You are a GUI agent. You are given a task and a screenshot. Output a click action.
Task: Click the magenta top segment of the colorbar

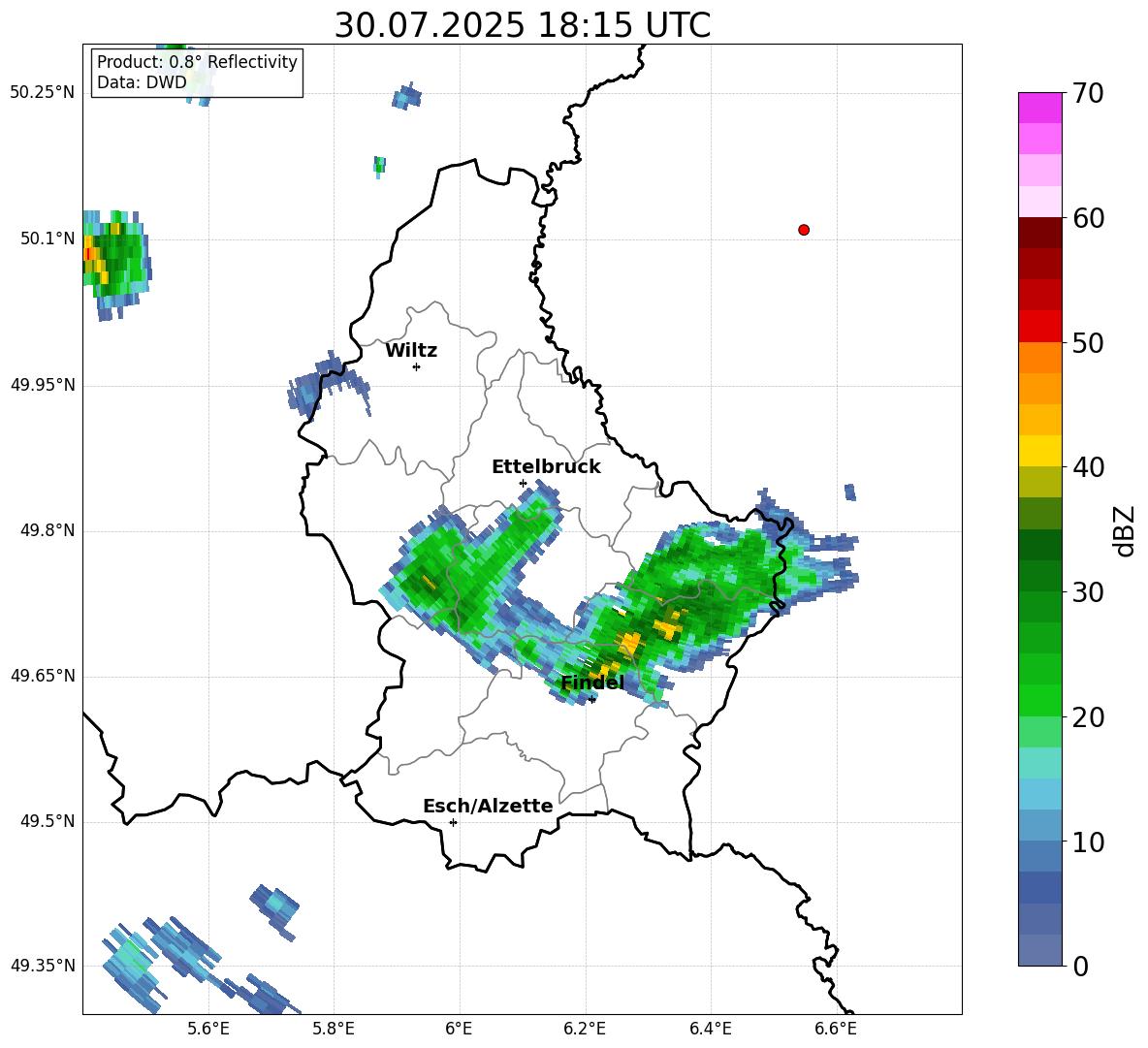pyautogui.click(x=1039, y=109)
